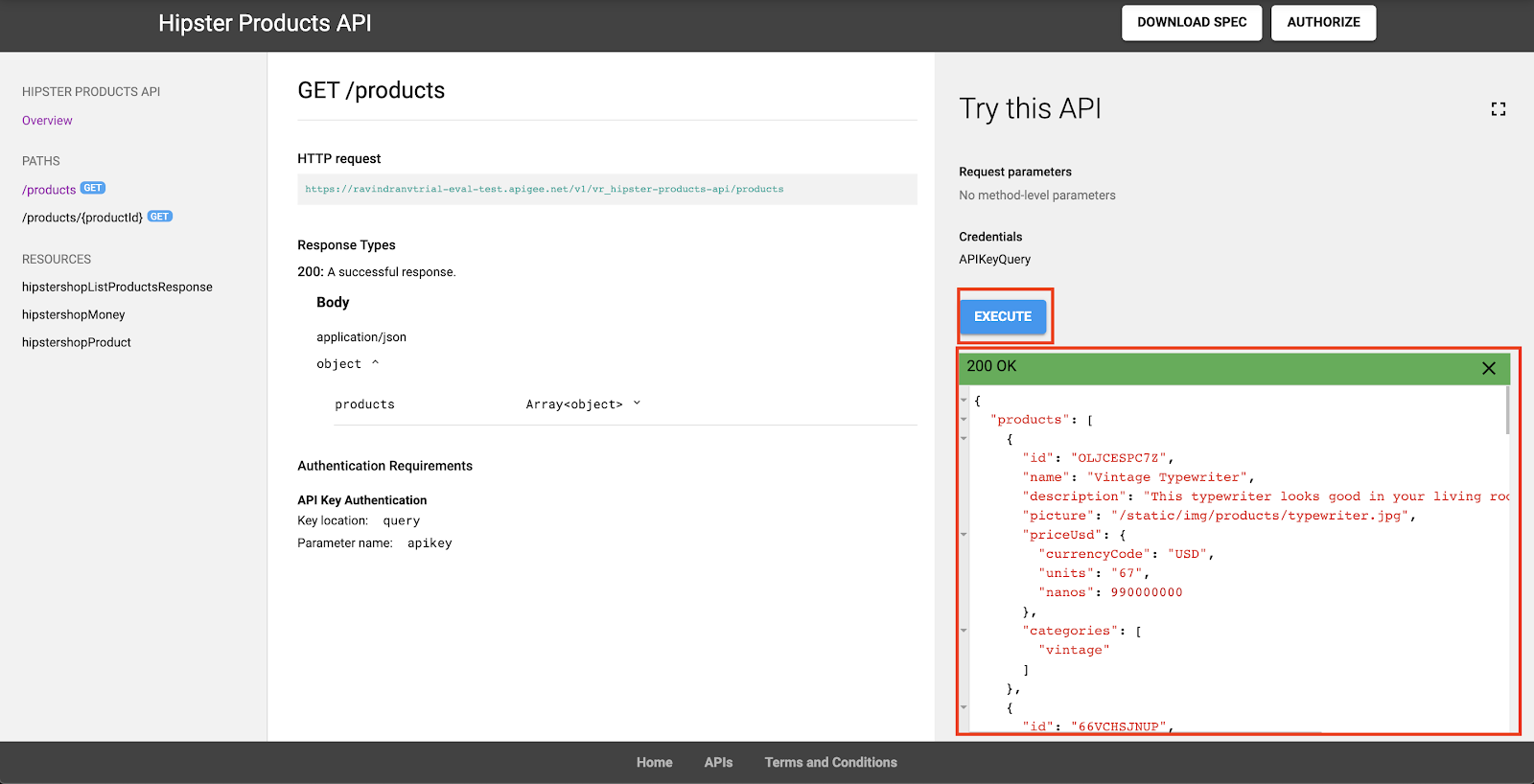
Task: Click the Hipster Products API header title
Action: pyautogui.click(x=265, y=23)
